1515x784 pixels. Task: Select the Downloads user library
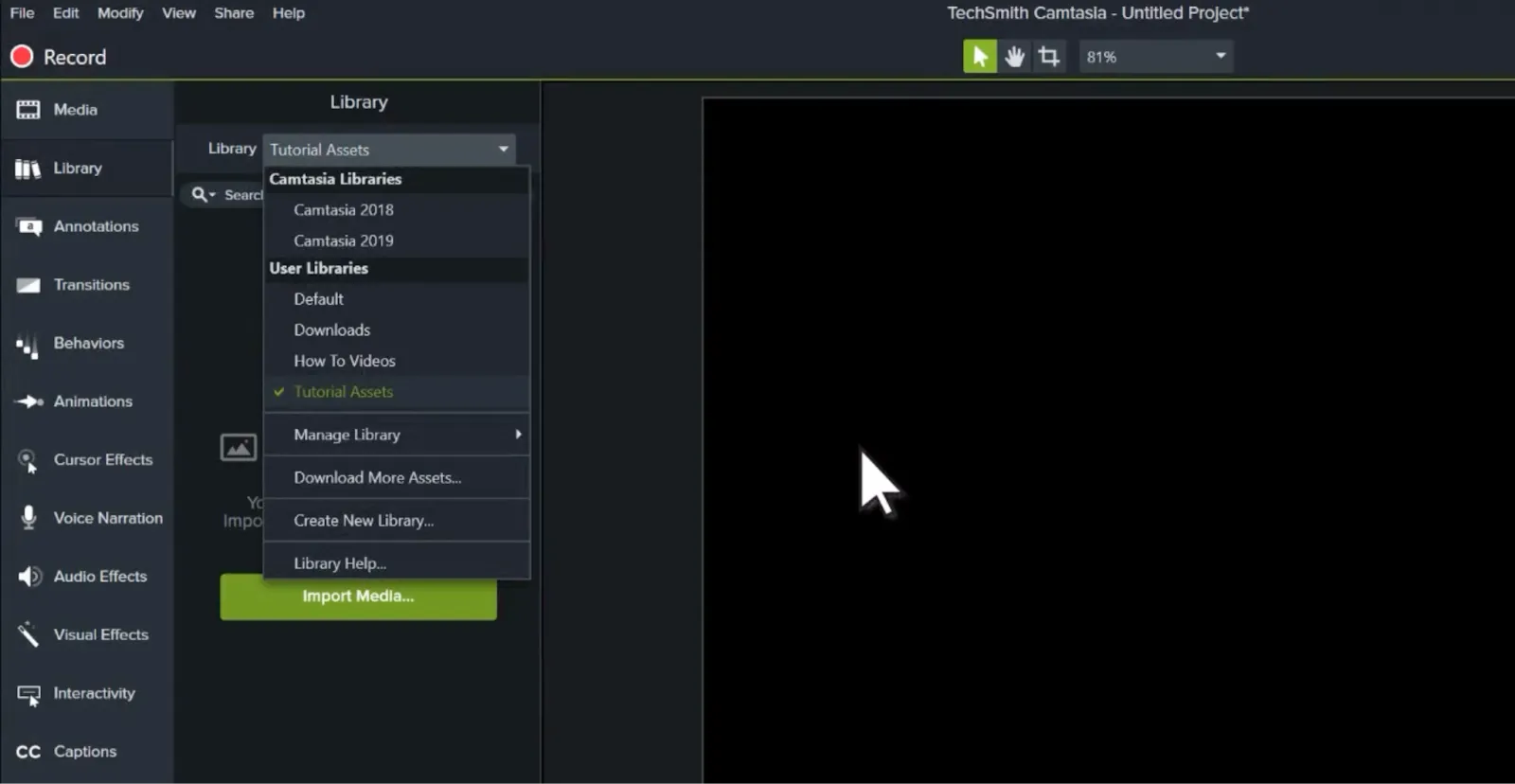coord(397,330)
